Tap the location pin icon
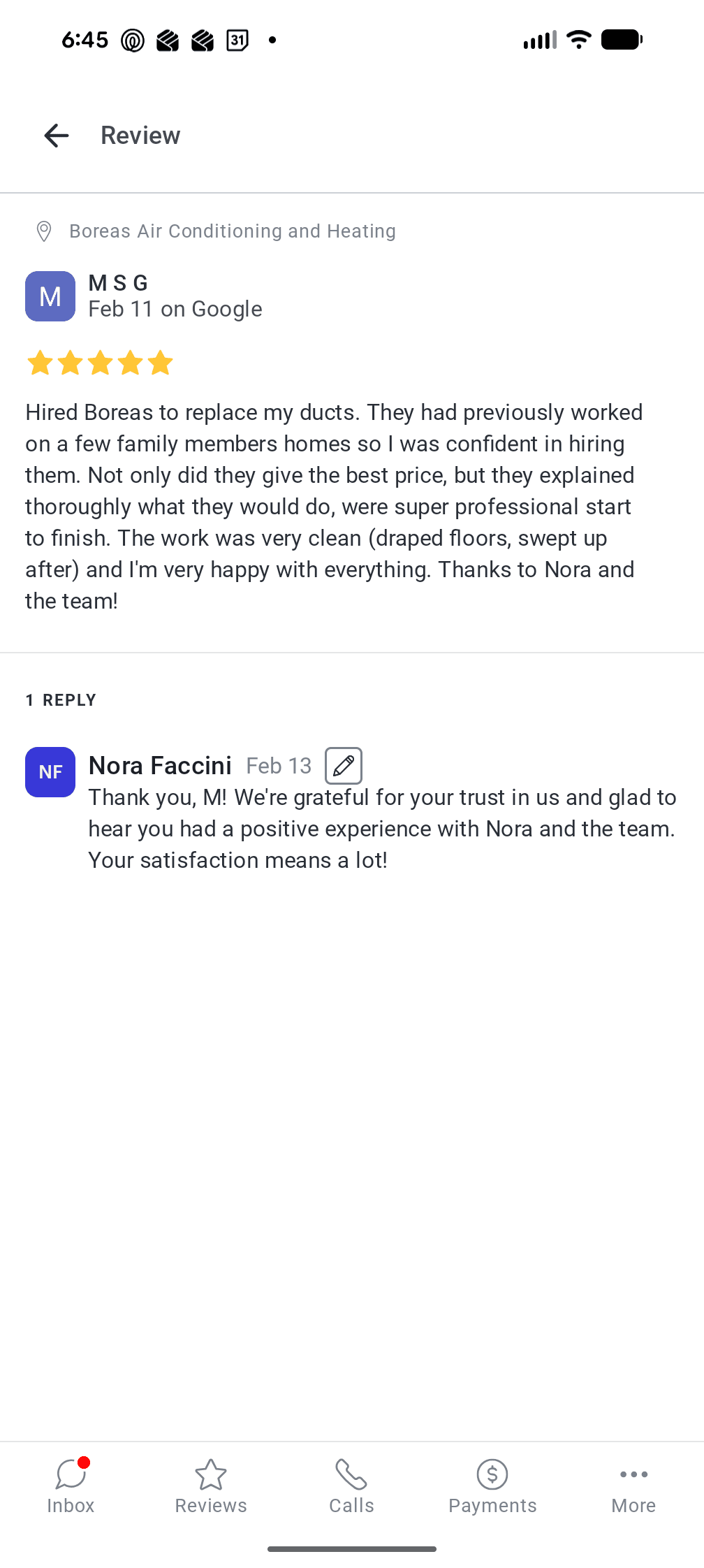704x1568 pixels. 44,231
